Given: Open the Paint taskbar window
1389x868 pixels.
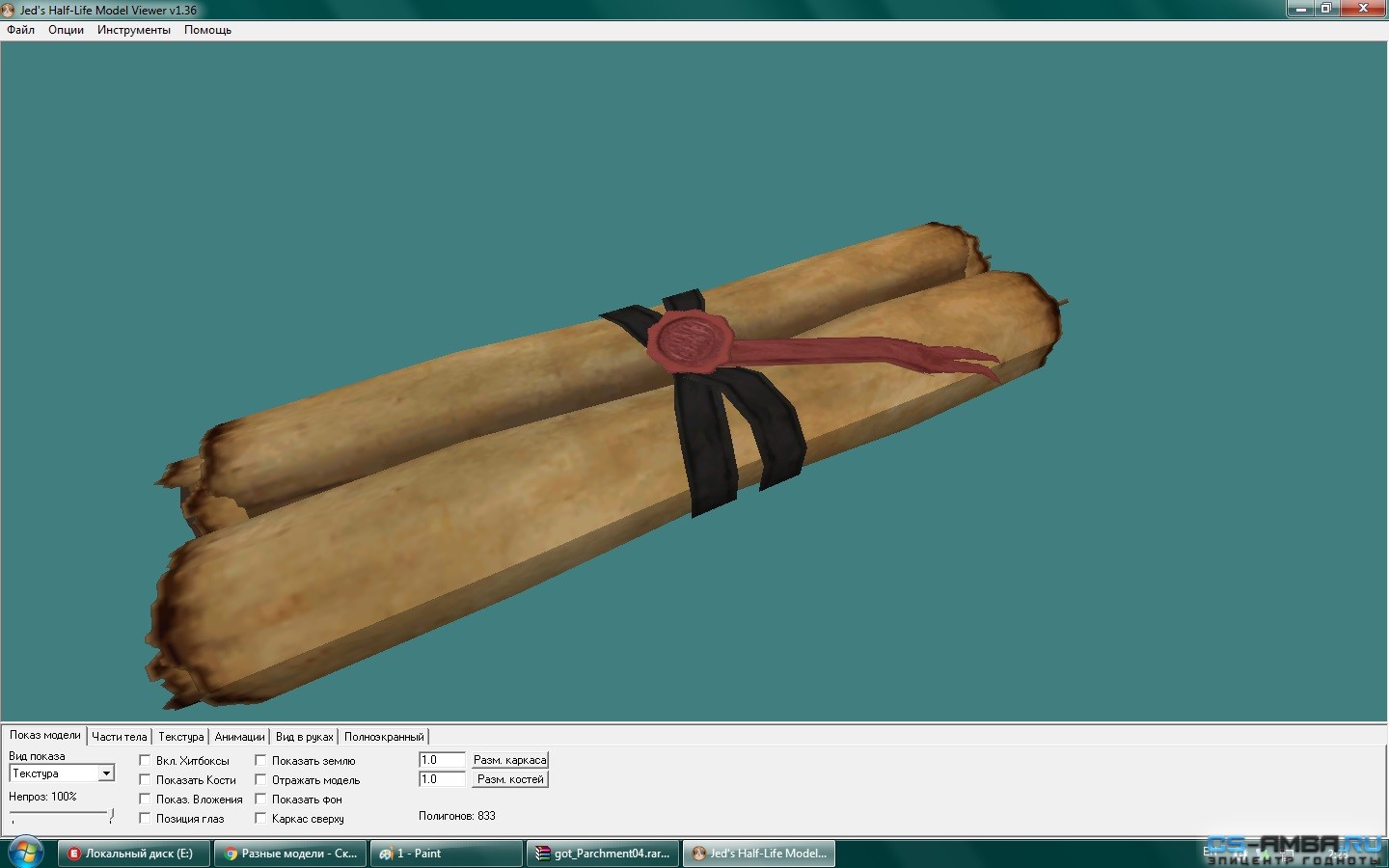Looking at the screenshot, I should [x=446, y=854].
